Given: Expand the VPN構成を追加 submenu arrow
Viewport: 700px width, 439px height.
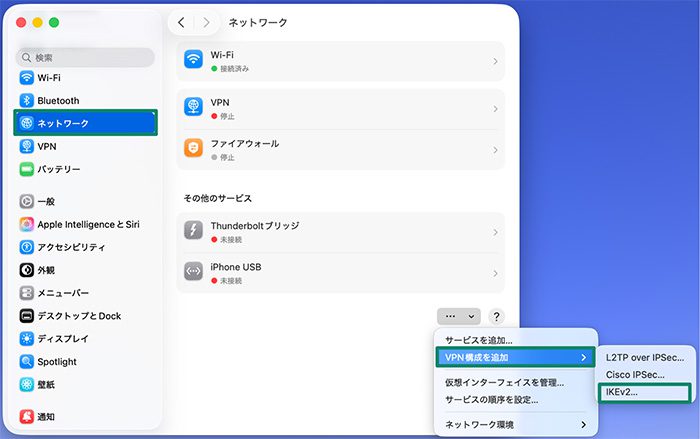Looking at the screenshot, I should 583,357.
